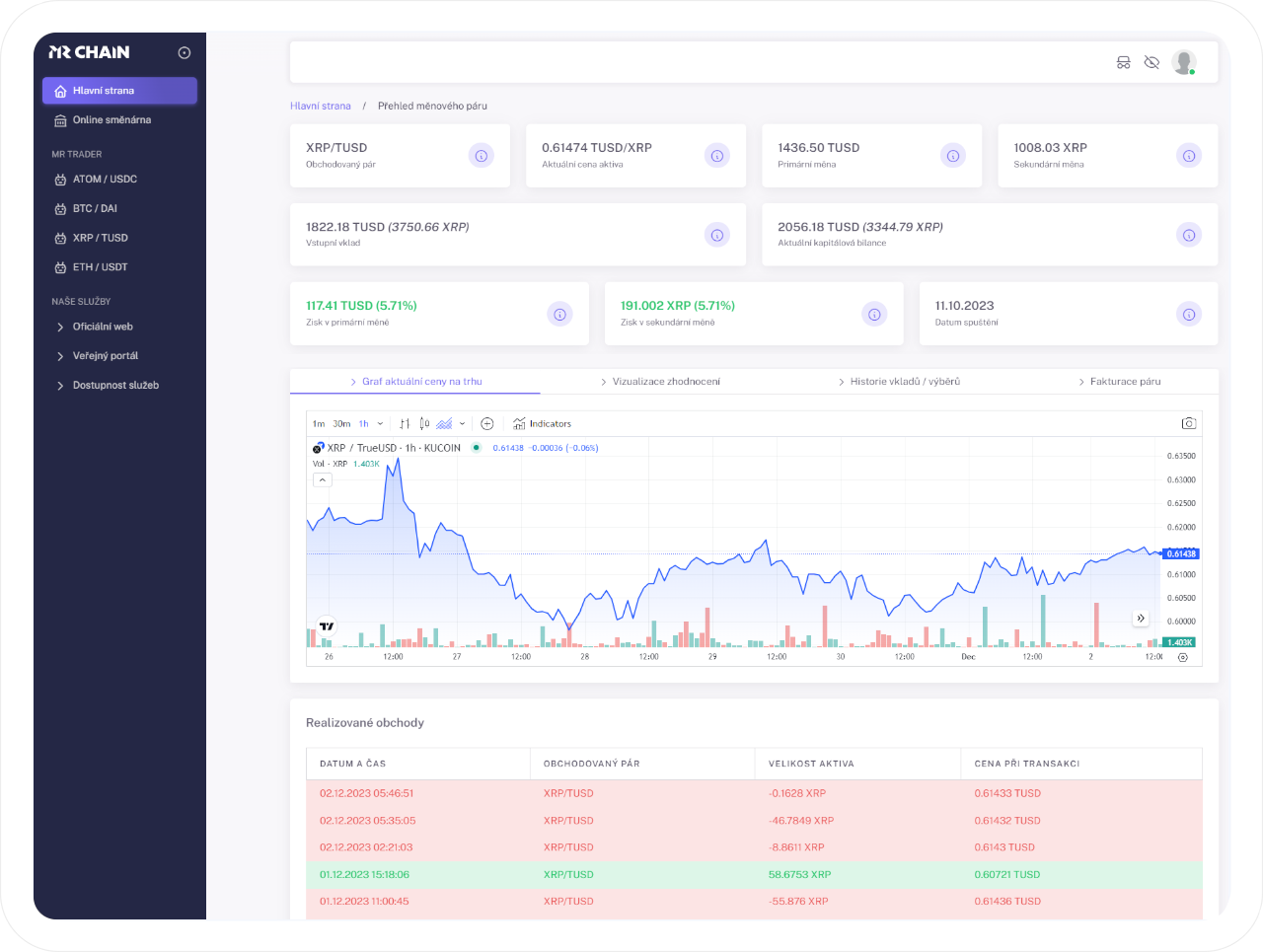The image size is (1263, 952).
Task: Show info for Zisk v primární měně
Action: pos(559,314)
